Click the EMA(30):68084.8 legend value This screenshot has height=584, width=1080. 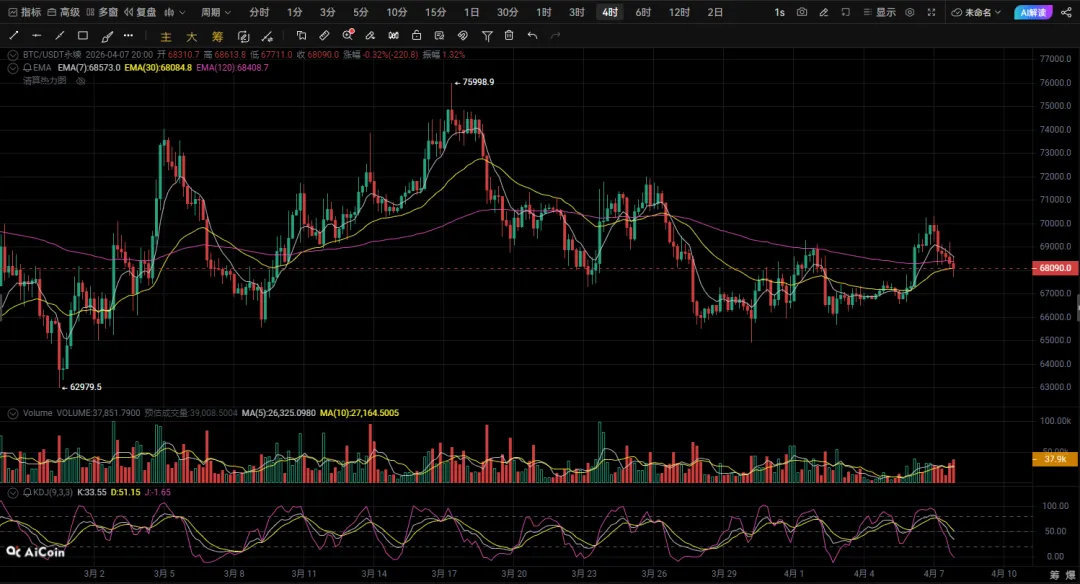tap(158, 67)
